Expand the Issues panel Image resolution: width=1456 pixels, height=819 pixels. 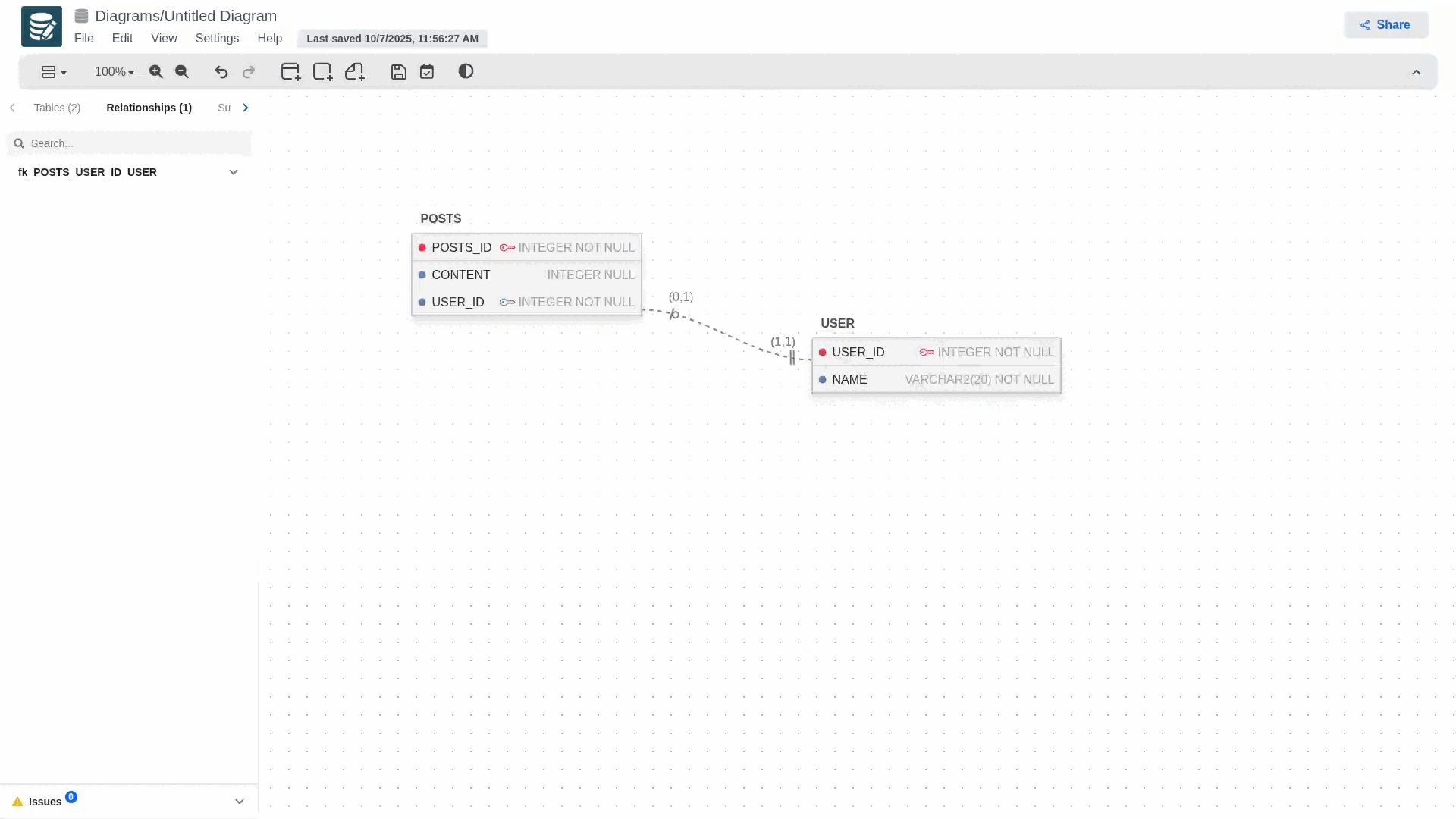point(240,802)
